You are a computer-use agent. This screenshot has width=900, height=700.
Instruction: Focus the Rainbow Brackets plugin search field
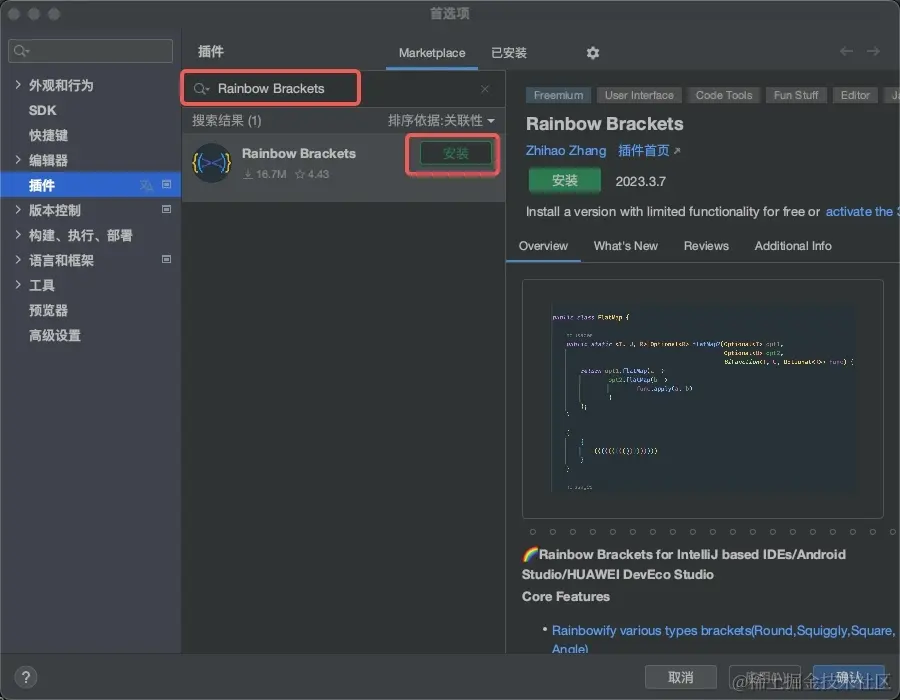[x=343, y=89]
